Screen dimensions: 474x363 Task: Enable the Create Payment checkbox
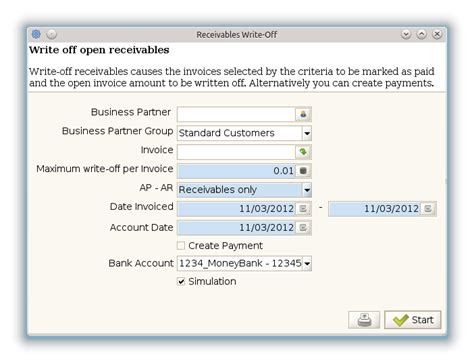(x=181, y=246)
